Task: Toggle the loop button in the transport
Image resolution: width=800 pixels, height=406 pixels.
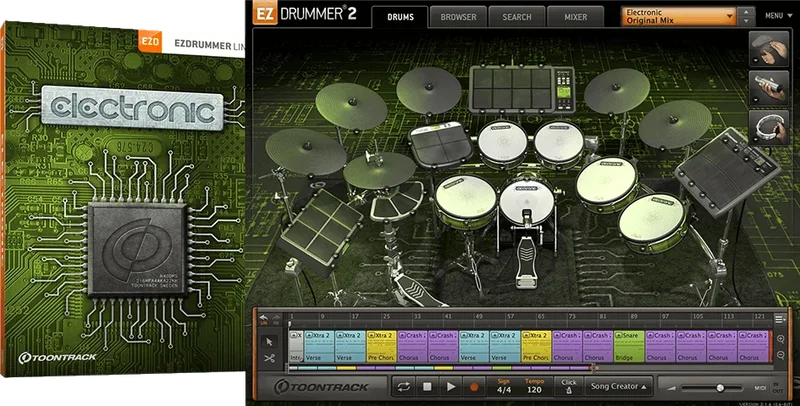Action: pyautogui.click(x=404, y=387)
